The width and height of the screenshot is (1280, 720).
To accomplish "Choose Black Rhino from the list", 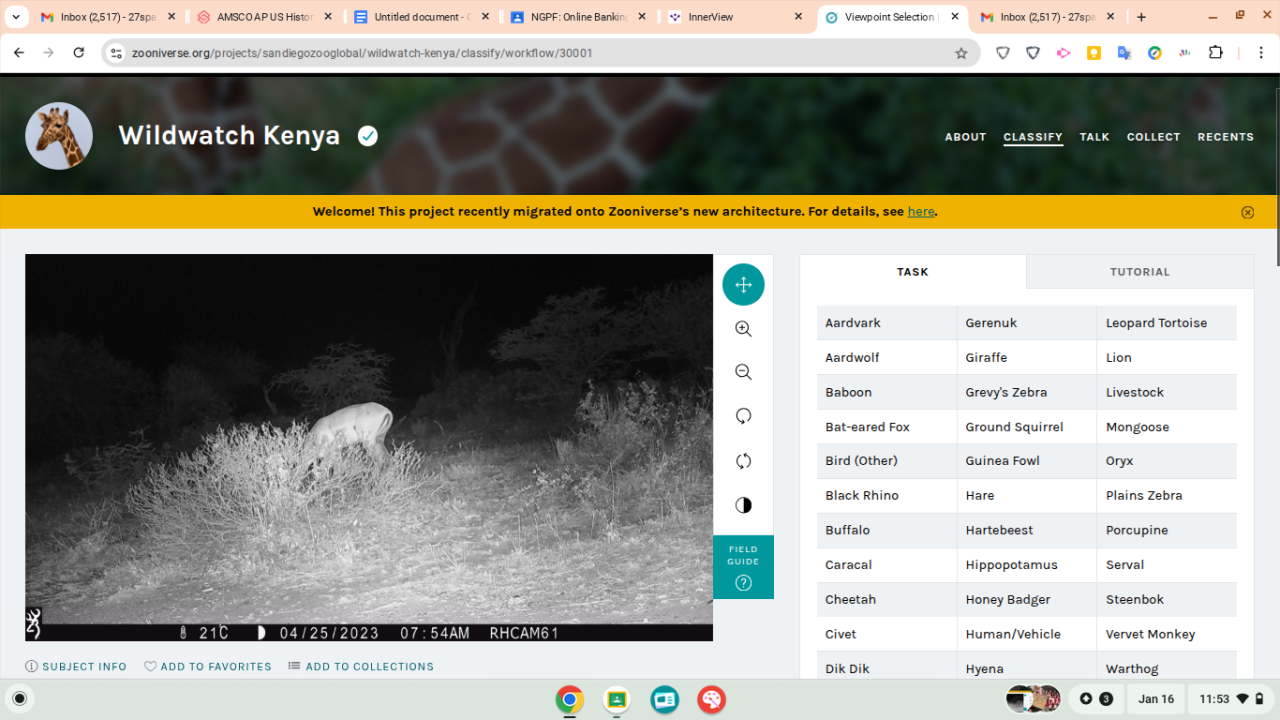I will (887, 496).
